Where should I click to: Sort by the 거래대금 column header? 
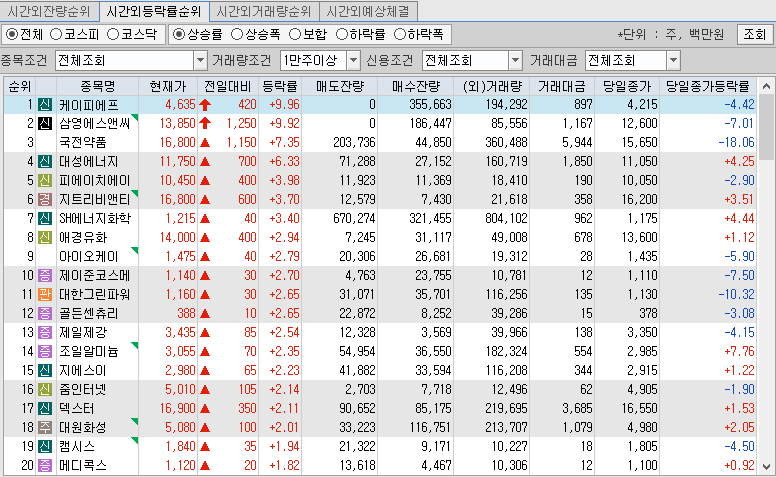pos(562,87)
